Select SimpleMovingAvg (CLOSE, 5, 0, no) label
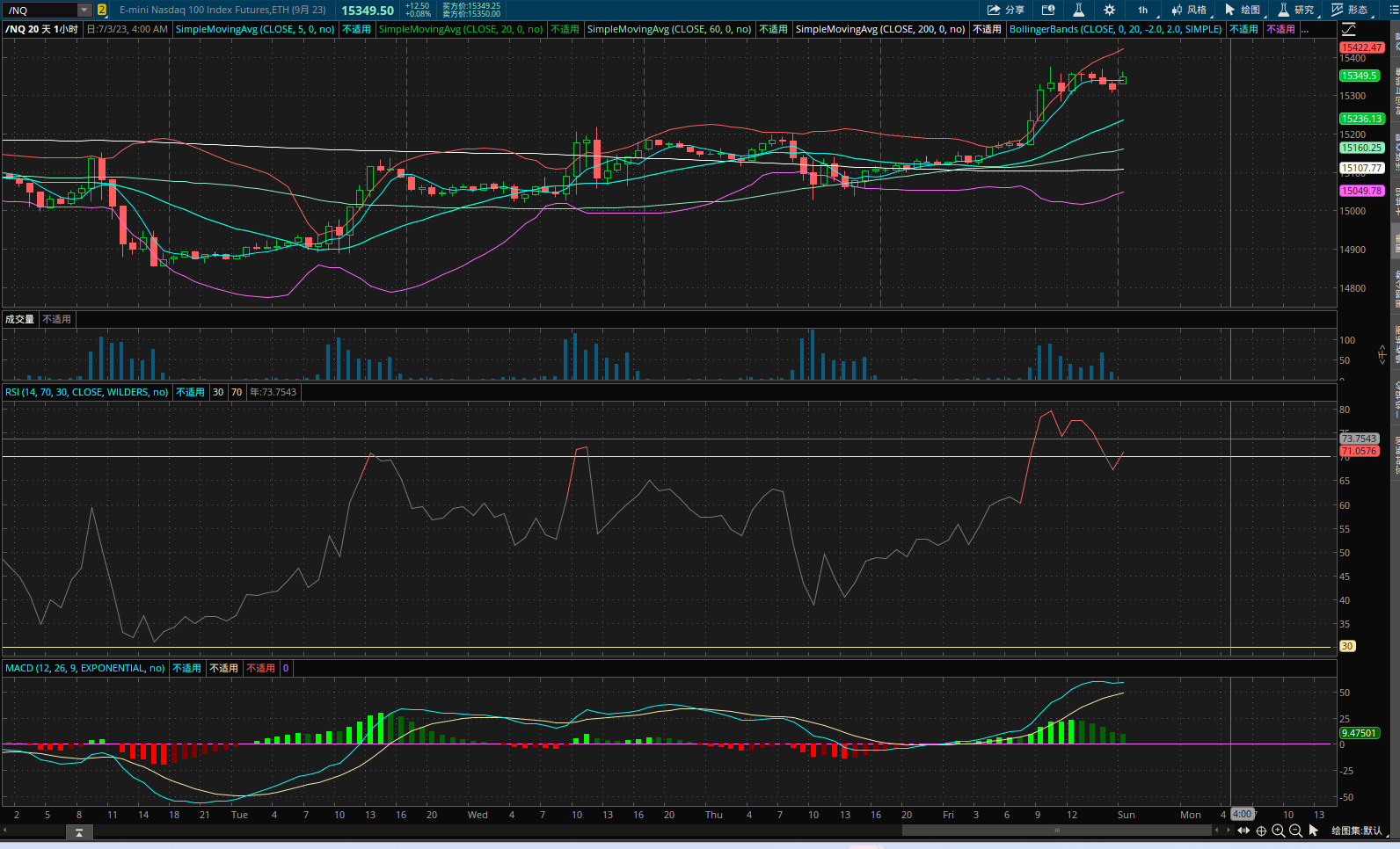Viewport: 1400px width, 849px height. pos(255,29)
